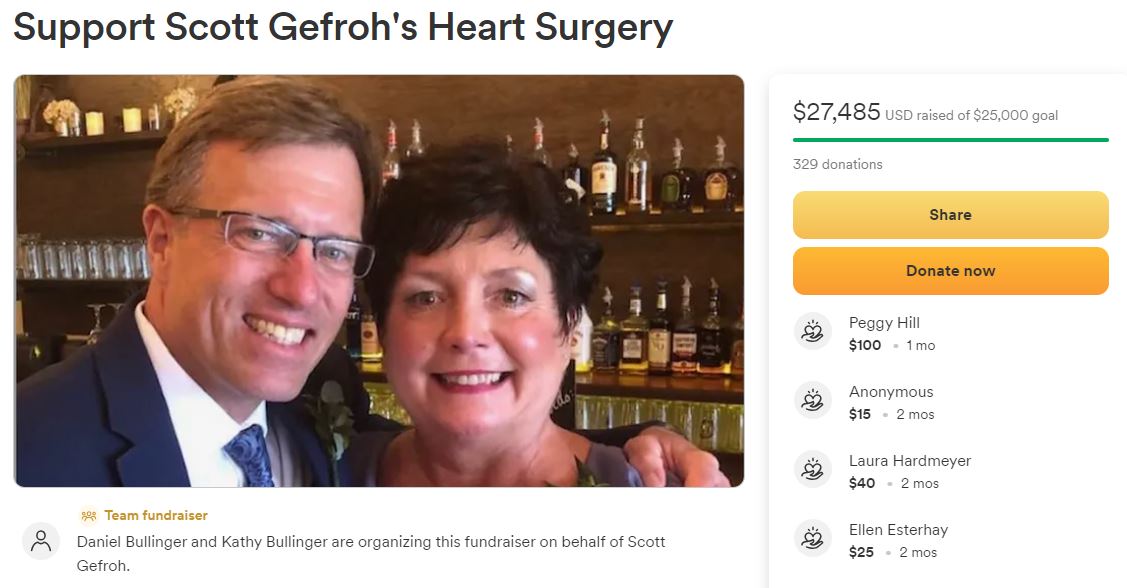Screen dimensions: 1127x588
Task: Click the donation heart icon beside Anonymous
Action: tap(812, 400)
